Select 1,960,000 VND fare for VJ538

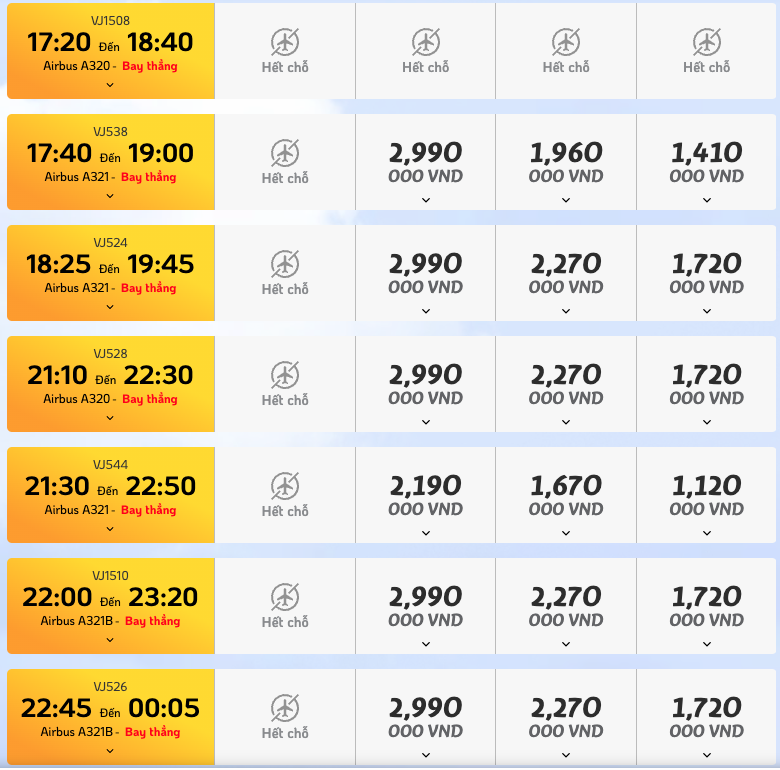click(x=566, y=162)
